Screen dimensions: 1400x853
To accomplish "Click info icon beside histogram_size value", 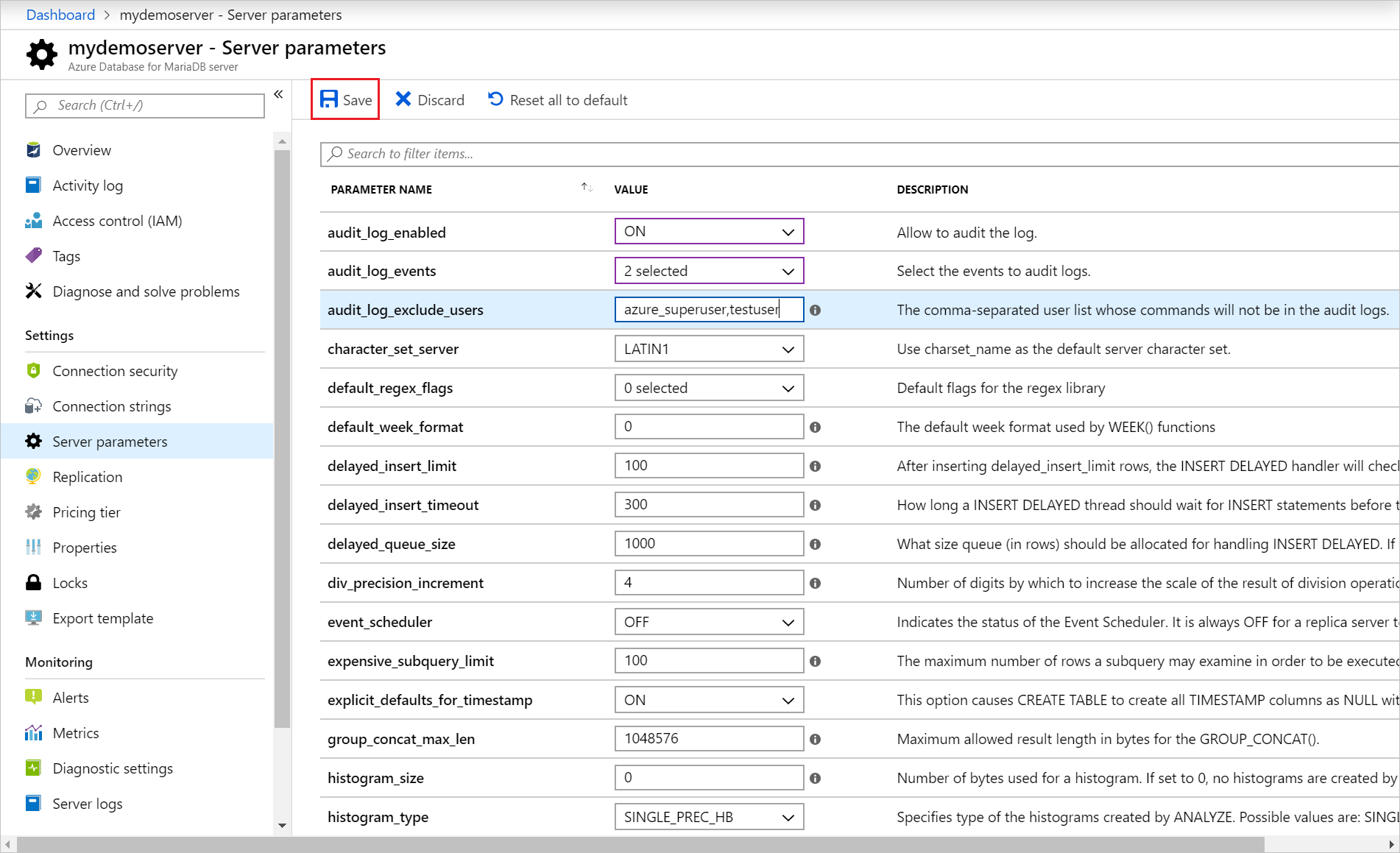I will coord(815,779).
